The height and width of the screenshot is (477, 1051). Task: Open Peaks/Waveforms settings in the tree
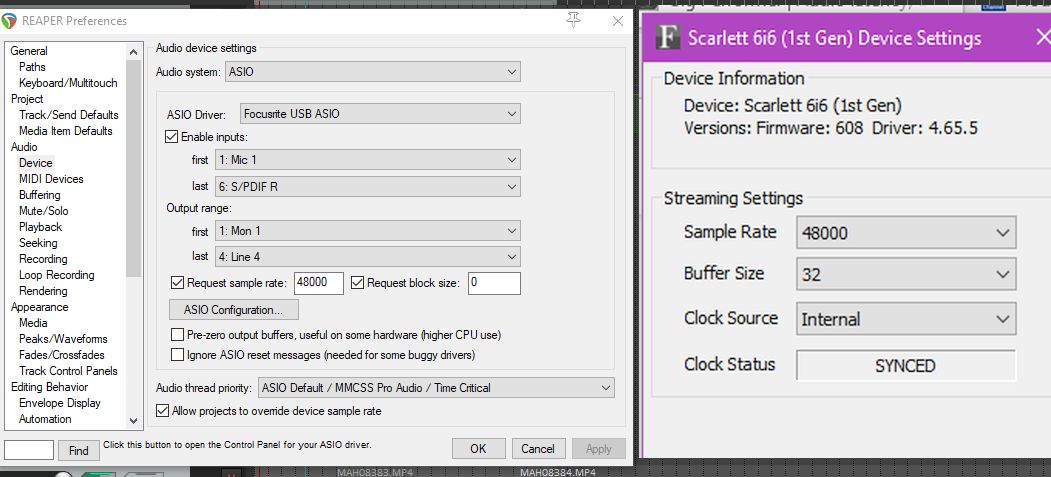63,339
